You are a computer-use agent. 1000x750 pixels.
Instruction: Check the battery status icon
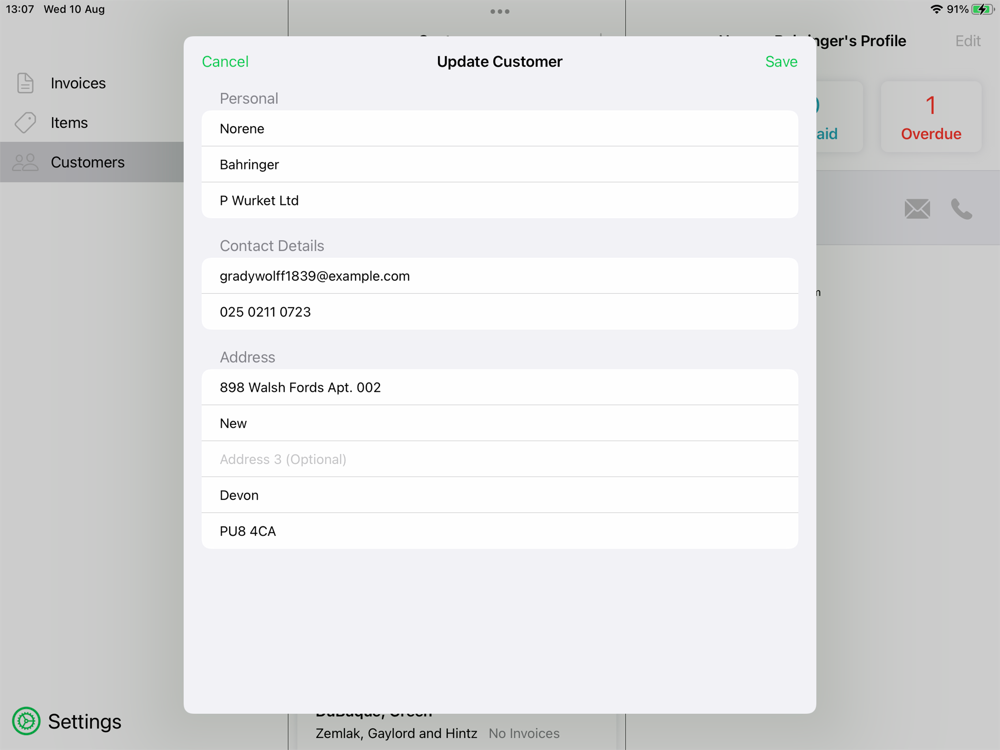[982, 9]
